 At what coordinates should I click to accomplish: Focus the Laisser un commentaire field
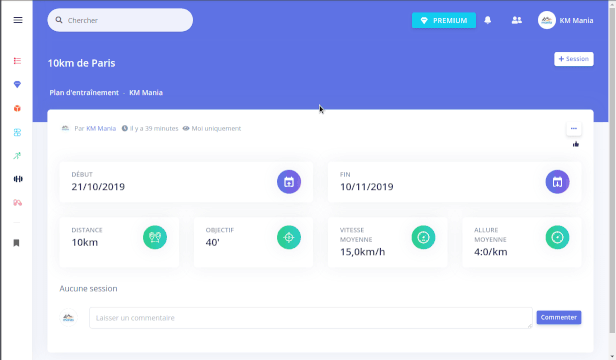tap(311, 318)
